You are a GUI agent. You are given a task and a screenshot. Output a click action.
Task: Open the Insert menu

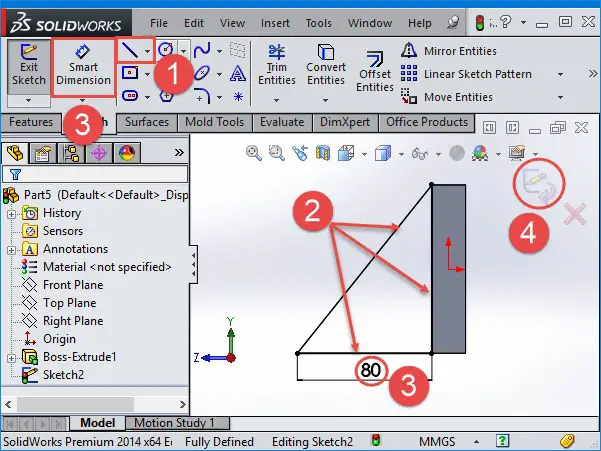tap(275, 23)
